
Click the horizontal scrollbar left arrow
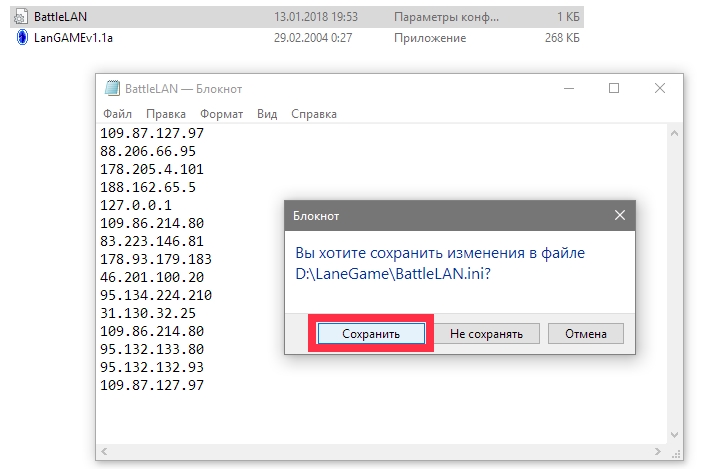coord(104,452)
